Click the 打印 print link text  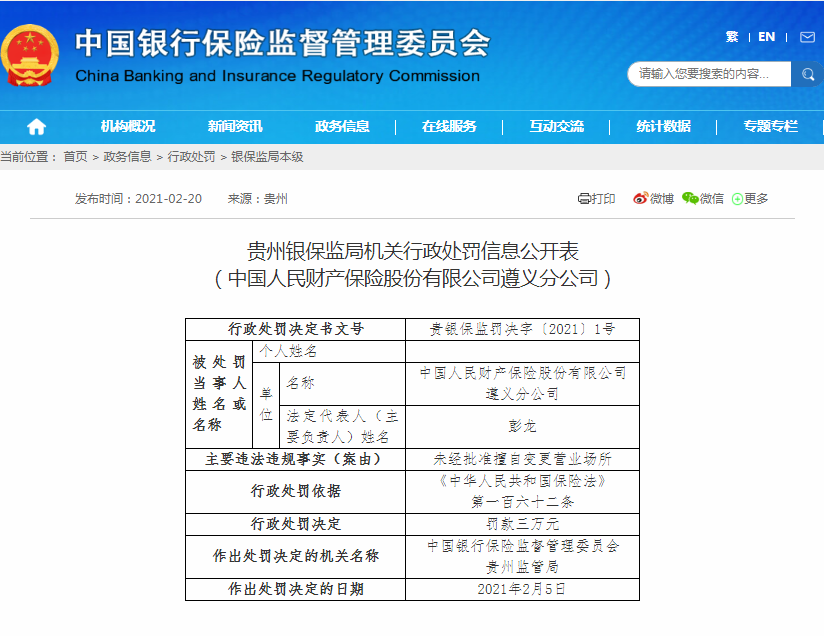pos(603,199)
